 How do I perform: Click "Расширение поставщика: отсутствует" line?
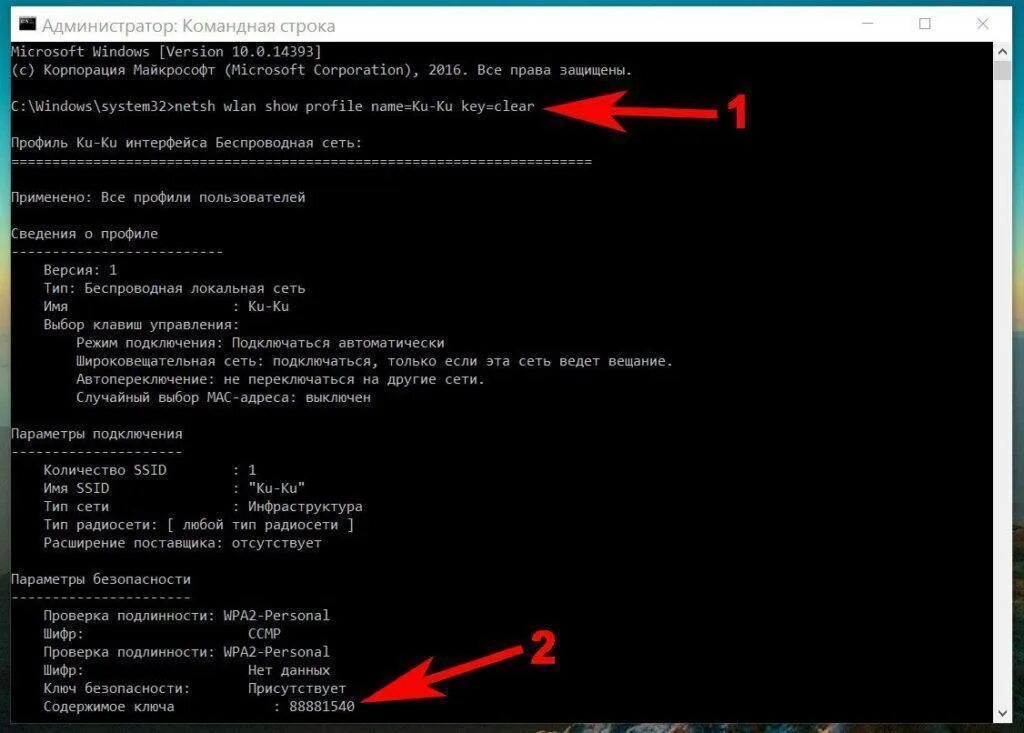pyautogui.click(x=183, y=543)
